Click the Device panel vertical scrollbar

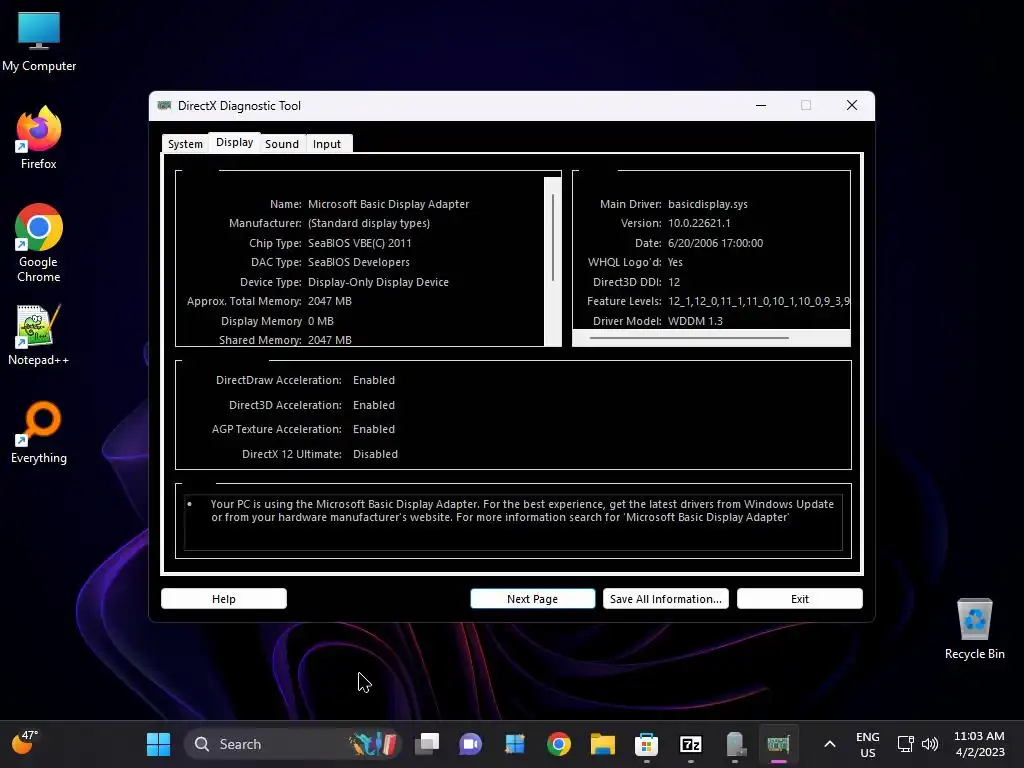552,261
